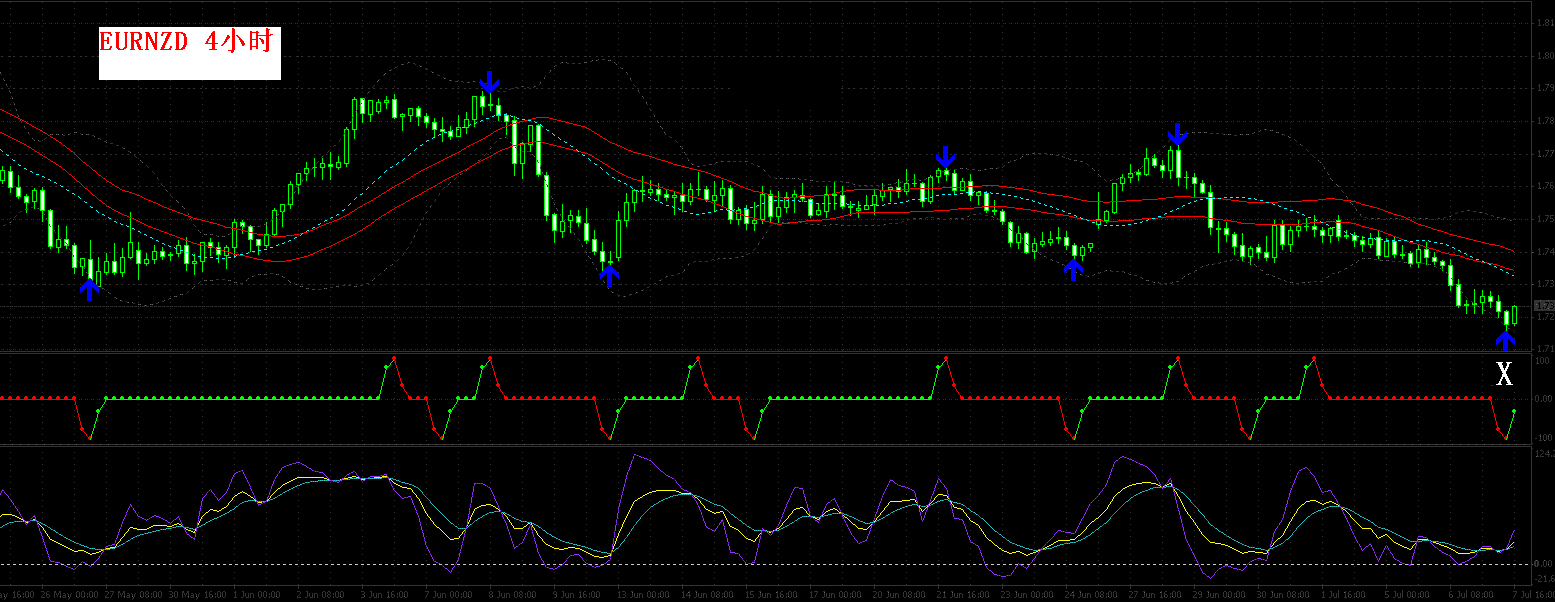Select the 27 Jun 16:00 time label
Viewport: 1555px width, 602px height.
(x=1156, y=594)
